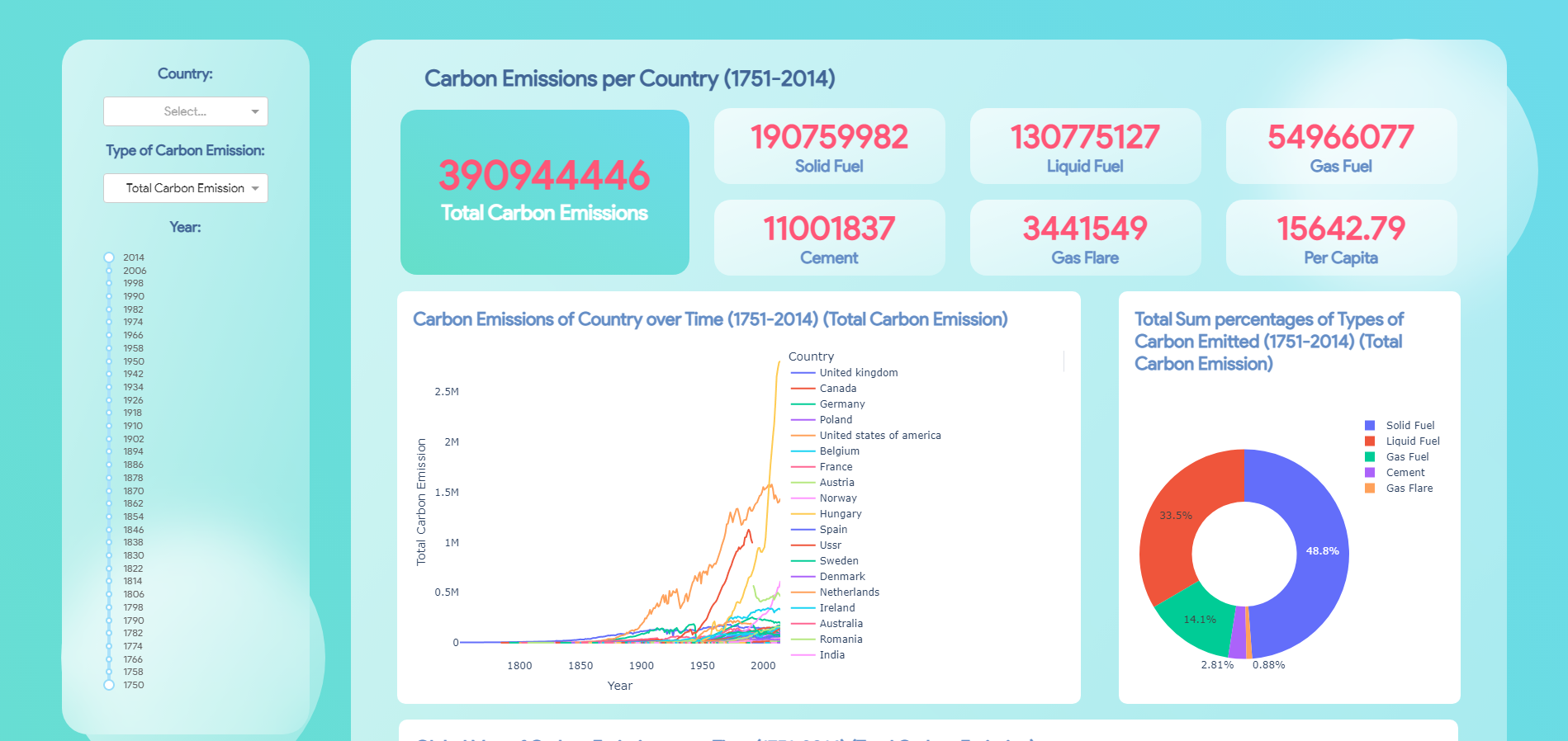Toggle United states of america legend entry
Screen dimensions: 1568x741
(x=865, y=436)
